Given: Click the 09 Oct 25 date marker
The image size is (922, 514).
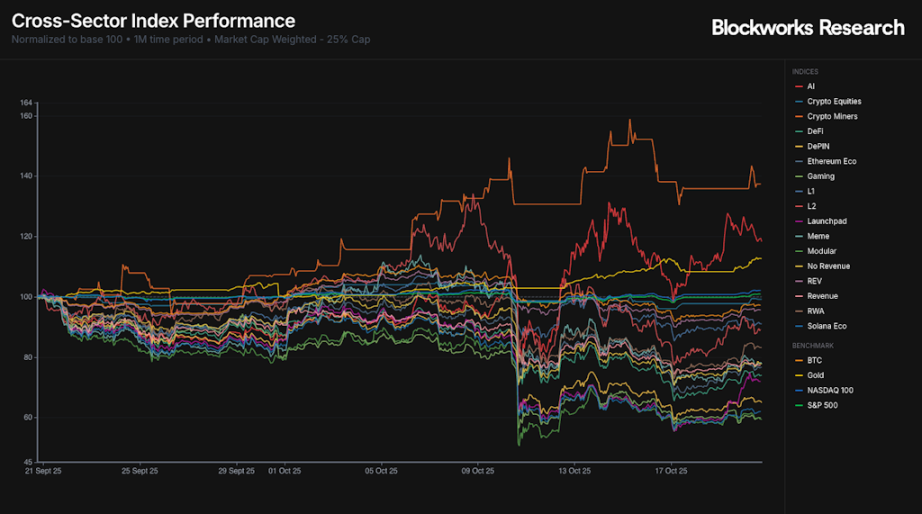Looking at the screenshot, I should pyautogui.click(x=477, y=469).
